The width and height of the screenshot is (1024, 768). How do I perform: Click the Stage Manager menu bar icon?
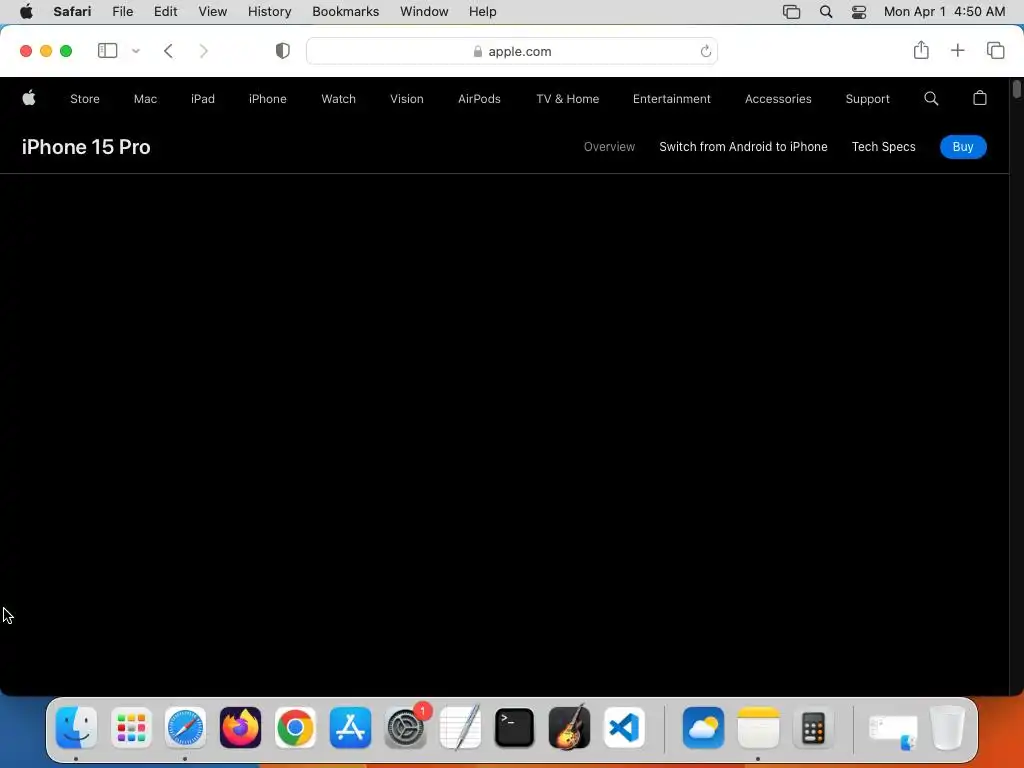pos(792,11)
